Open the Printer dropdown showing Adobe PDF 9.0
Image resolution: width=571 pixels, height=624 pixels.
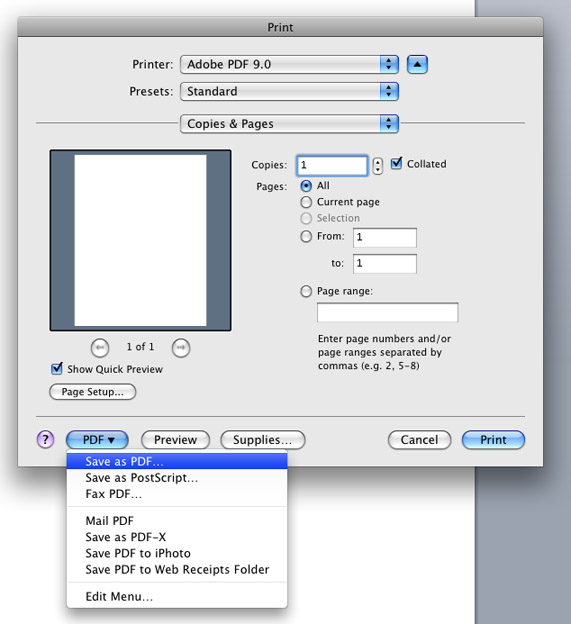[x=289, y=64]
